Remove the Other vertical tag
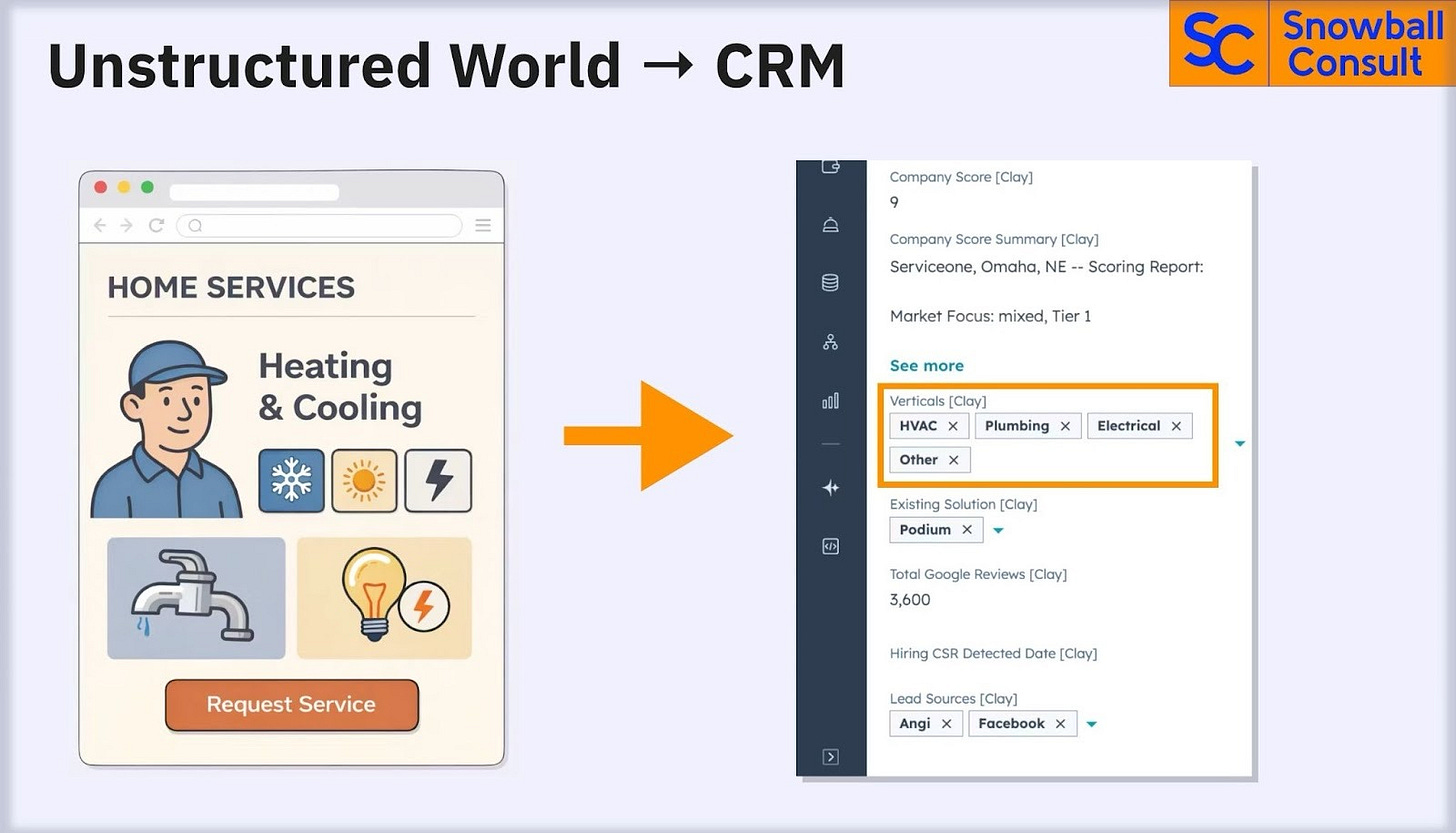 [x=953, y=460]
